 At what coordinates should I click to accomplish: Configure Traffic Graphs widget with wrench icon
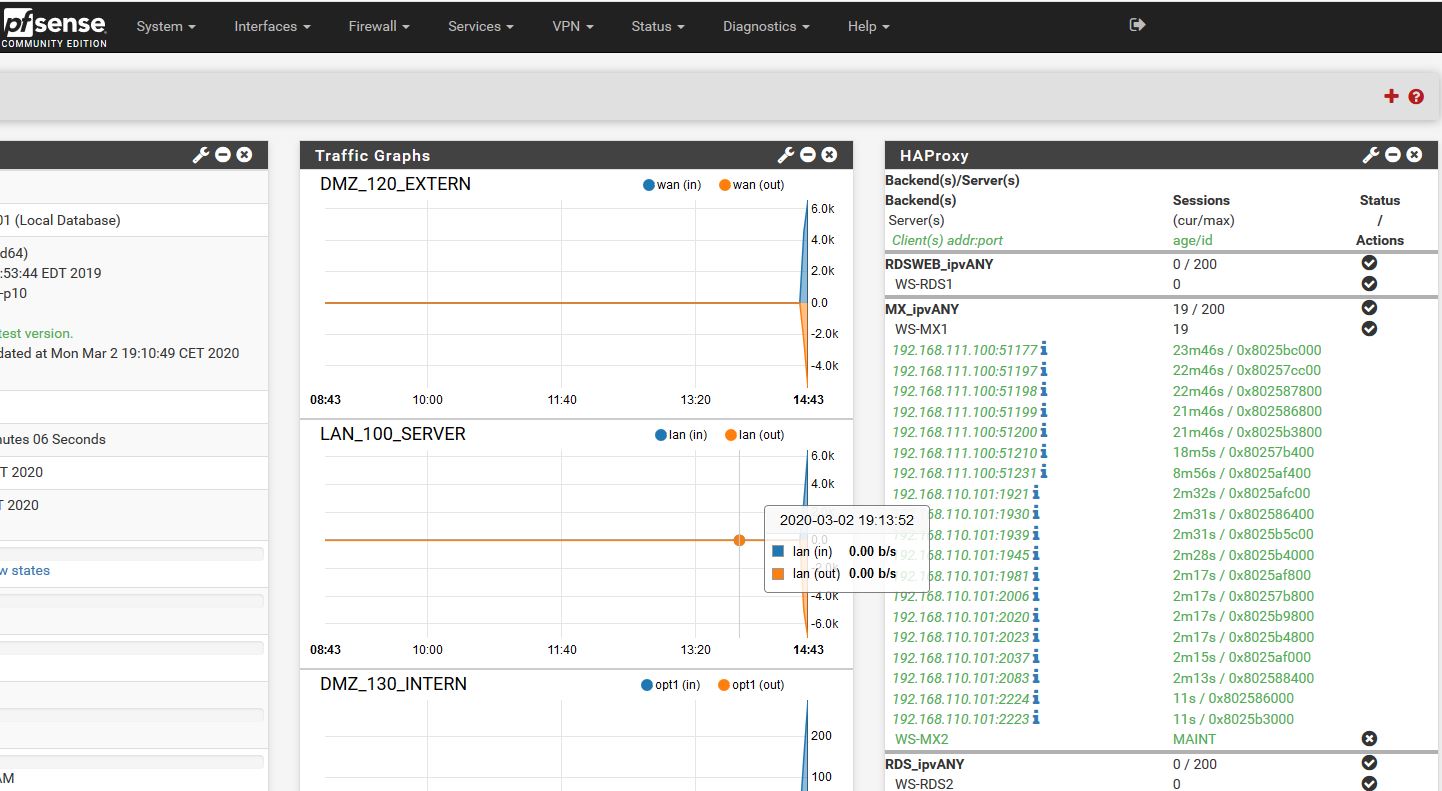pos(786,155)
